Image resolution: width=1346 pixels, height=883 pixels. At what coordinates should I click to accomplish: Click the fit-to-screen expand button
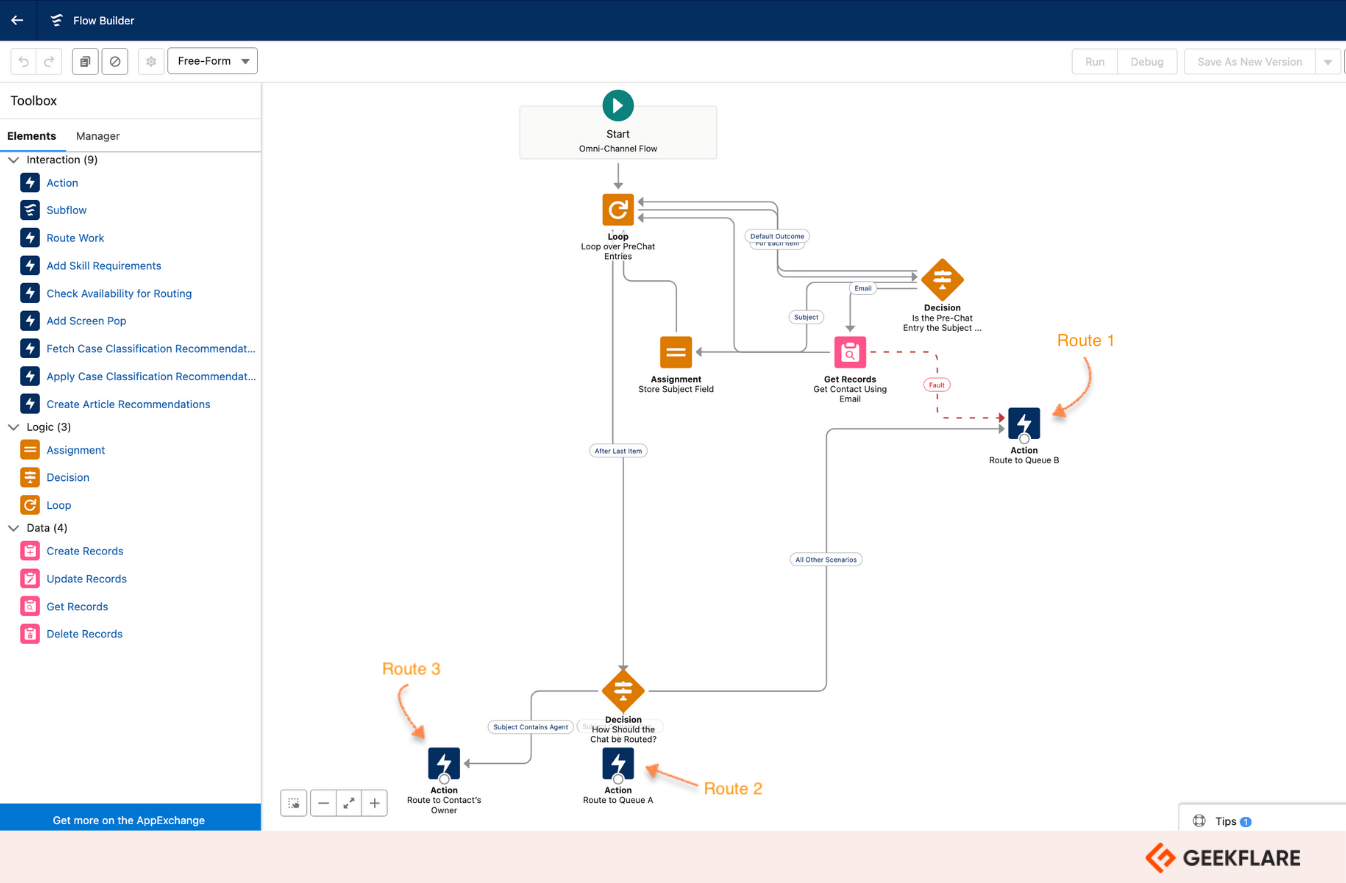tap(349, 803)
